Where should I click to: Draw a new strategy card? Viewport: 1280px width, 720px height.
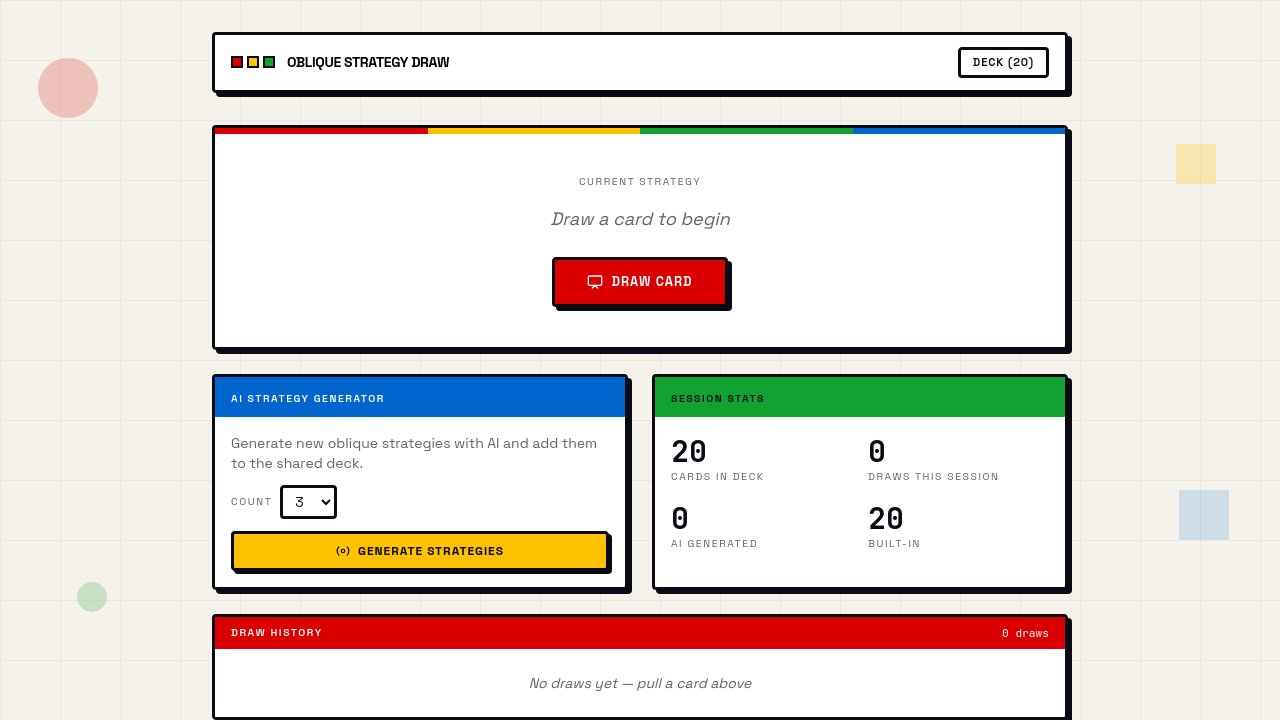(x=640, y=282)
